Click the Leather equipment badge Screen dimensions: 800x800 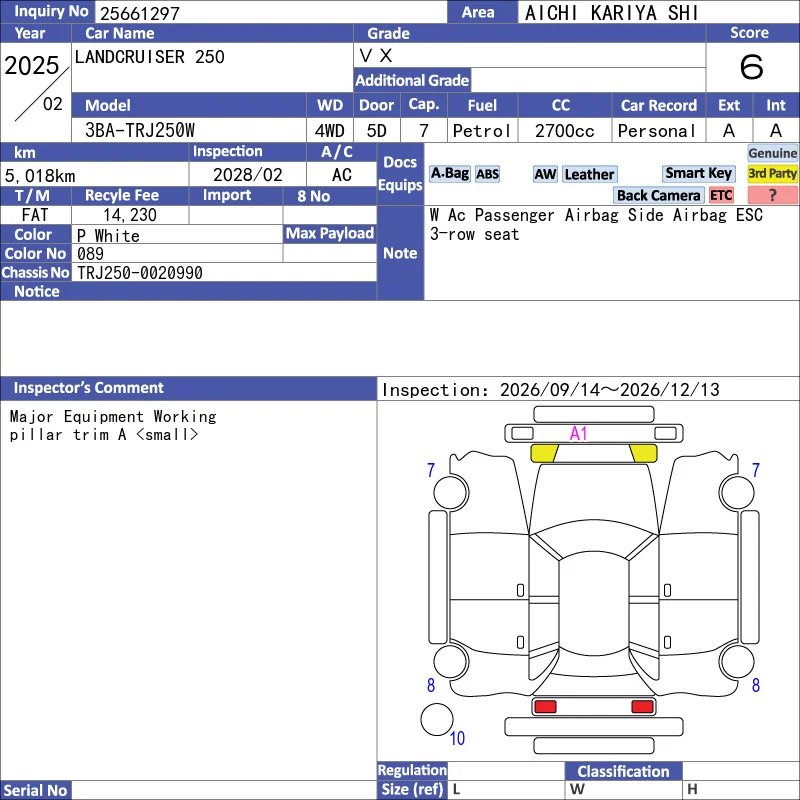(589, 174)
